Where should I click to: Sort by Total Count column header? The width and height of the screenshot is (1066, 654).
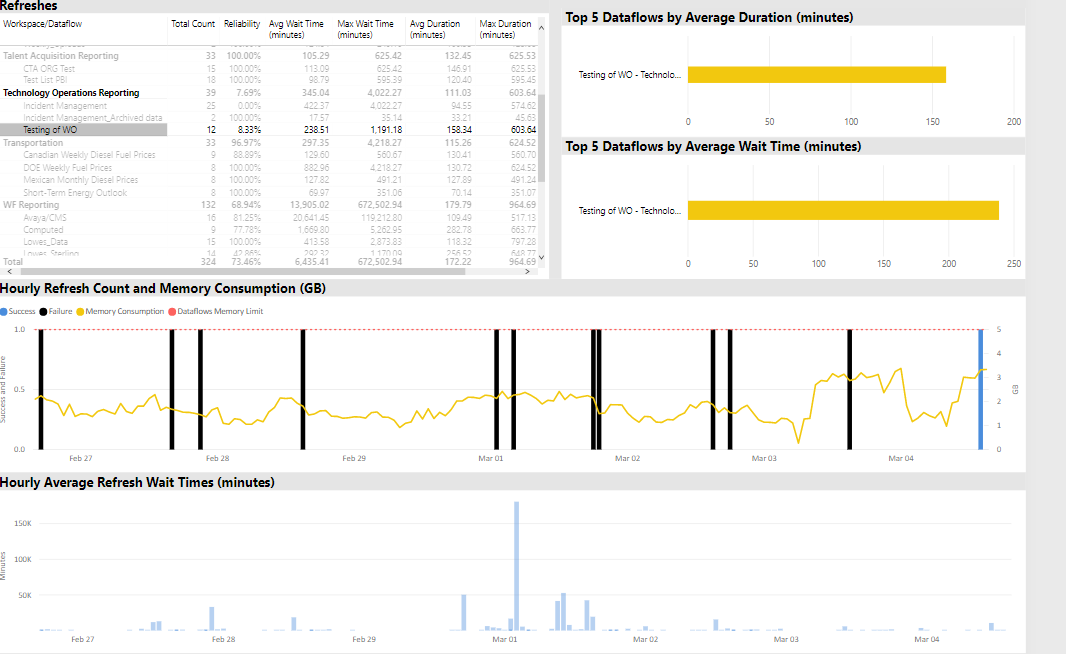tap(192, 24)
